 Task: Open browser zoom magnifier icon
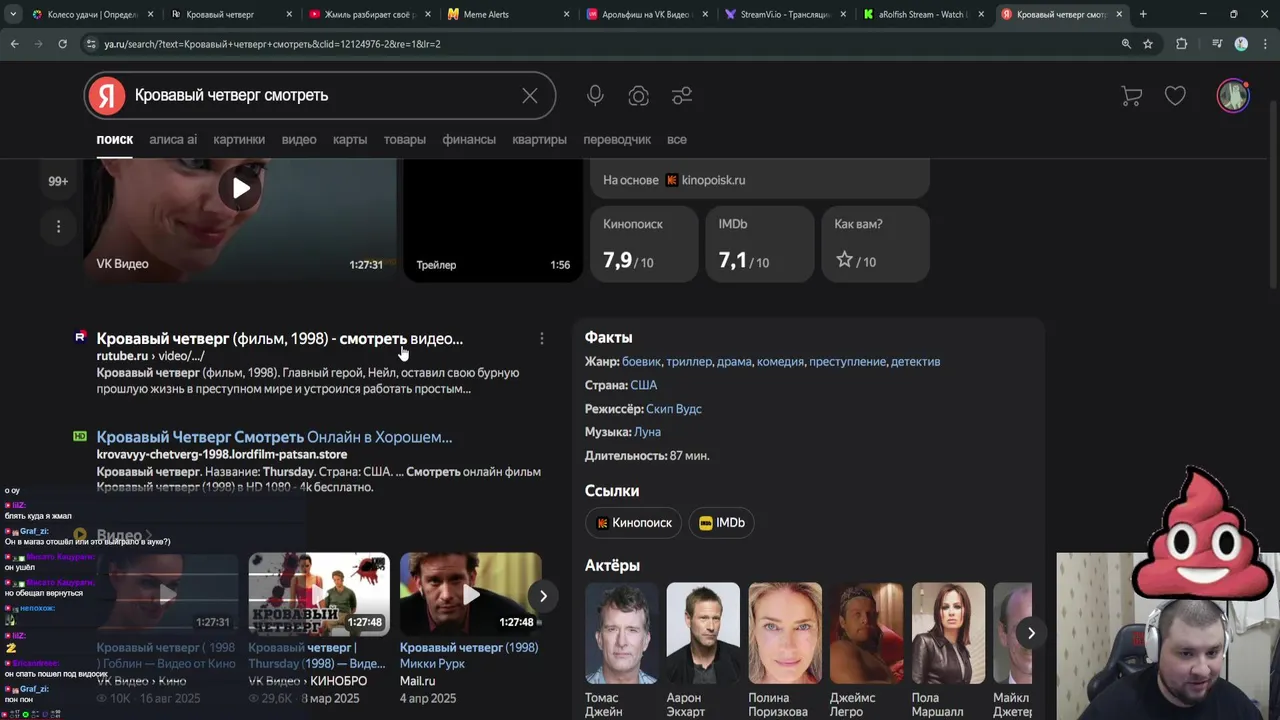tap(1126, 44)
